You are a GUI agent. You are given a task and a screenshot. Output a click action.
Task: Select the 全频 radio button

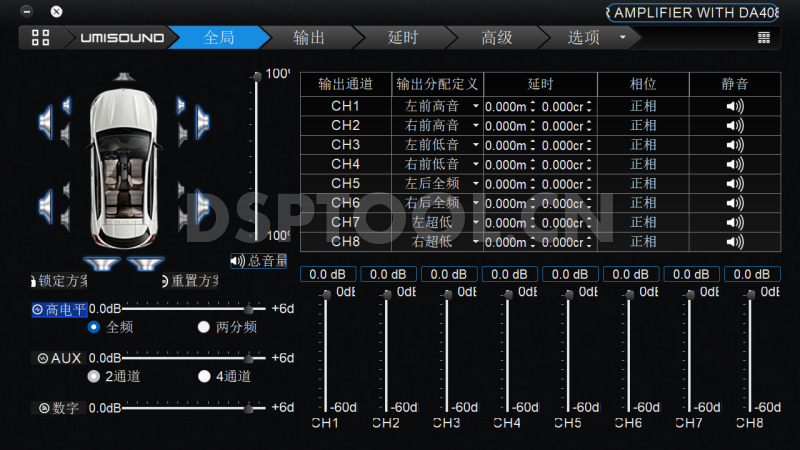tap(93, 327)
